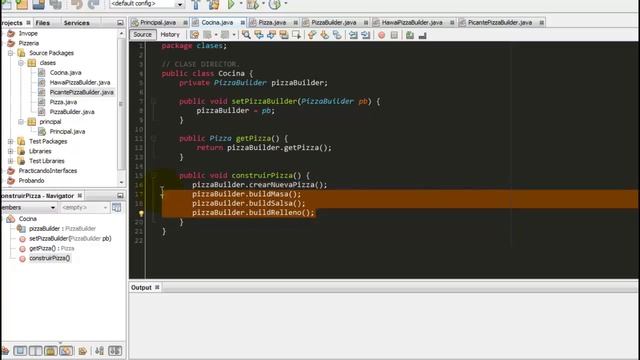Click Next Bookmark icon
This screenshot has width=640, height=360.
[x=324, y=35]
